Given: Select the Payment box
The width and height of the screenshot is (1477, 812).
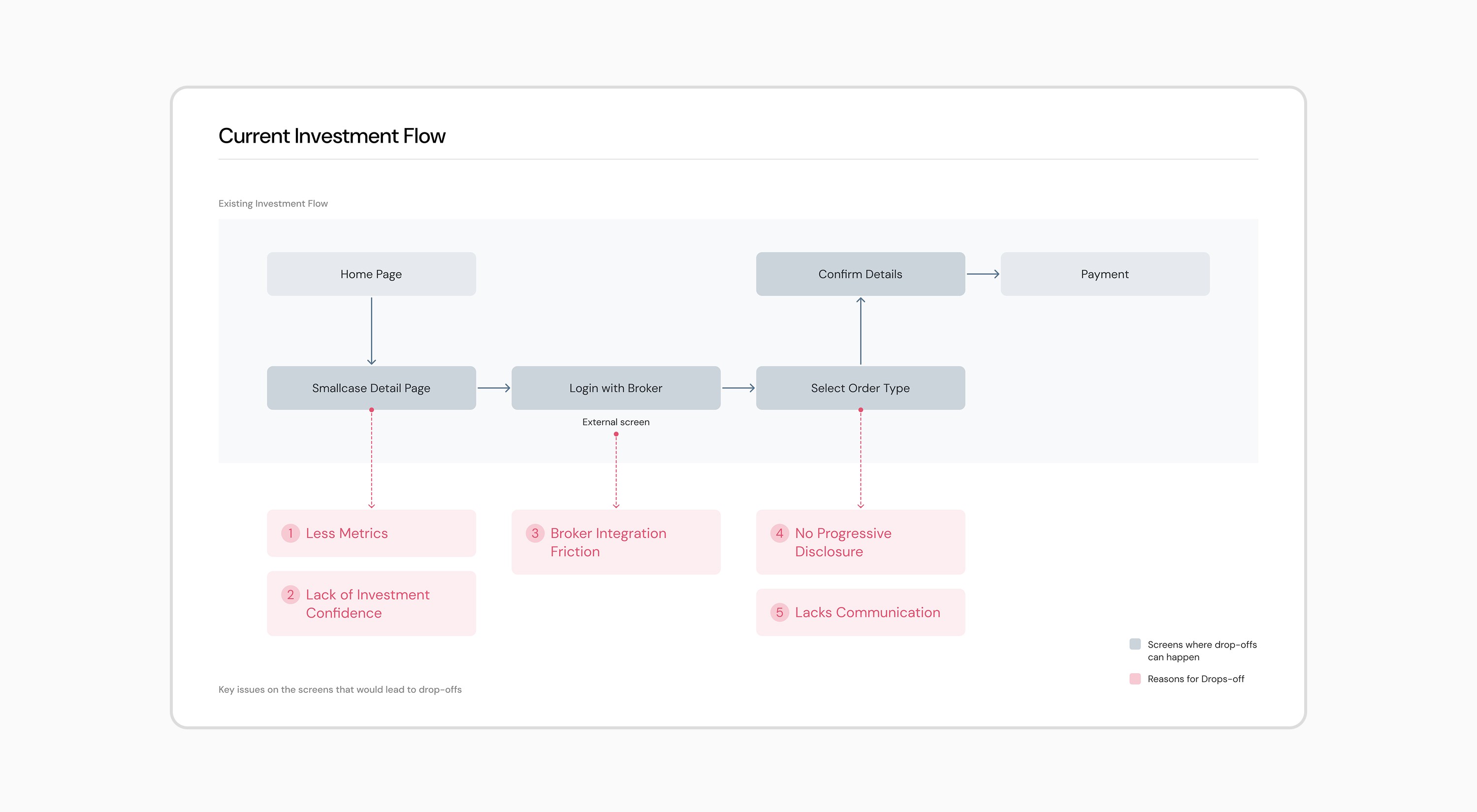Looking at the screenshot, I should (1105, 274).
